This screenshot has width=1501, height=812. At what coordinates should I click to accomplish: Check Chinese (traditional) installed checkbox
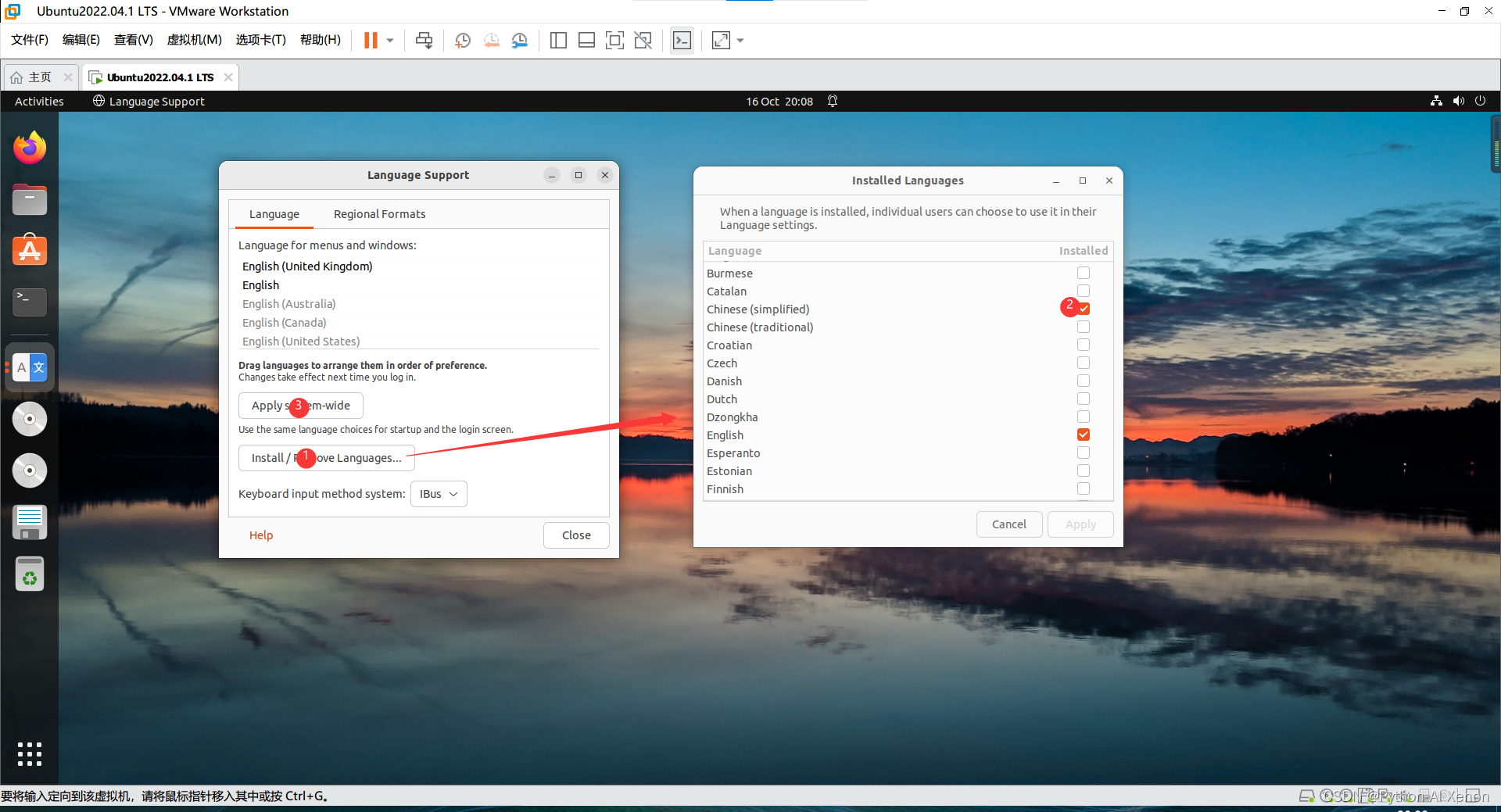[1084, 327]
